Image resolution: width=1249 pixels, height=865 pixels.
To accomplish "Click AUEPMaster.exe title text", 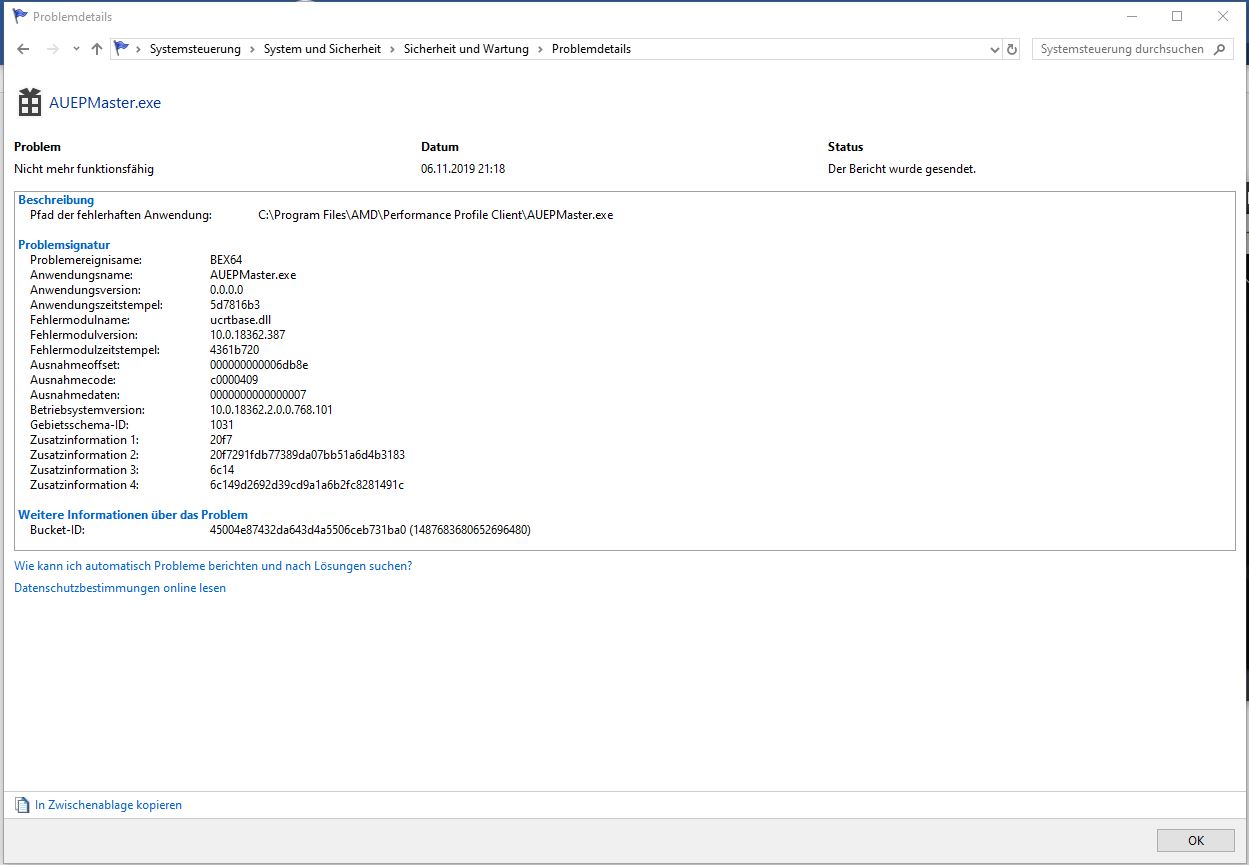I will 105,103.
